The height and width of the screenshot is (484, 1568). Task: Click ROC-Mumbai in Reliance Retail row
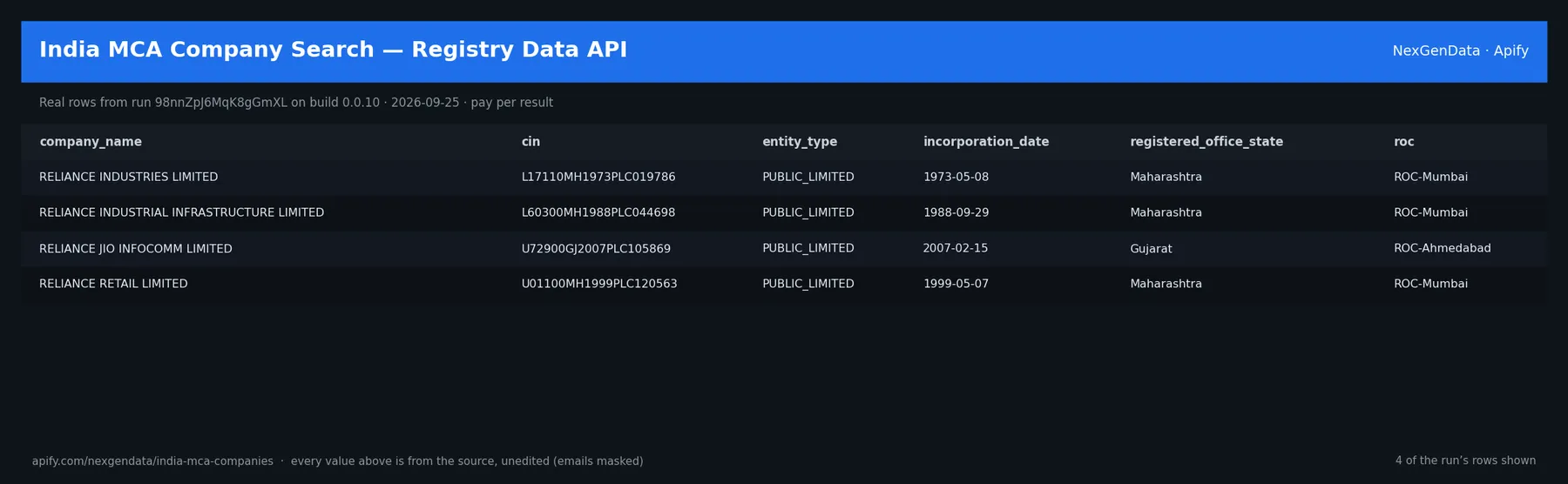coord(1430,284)
